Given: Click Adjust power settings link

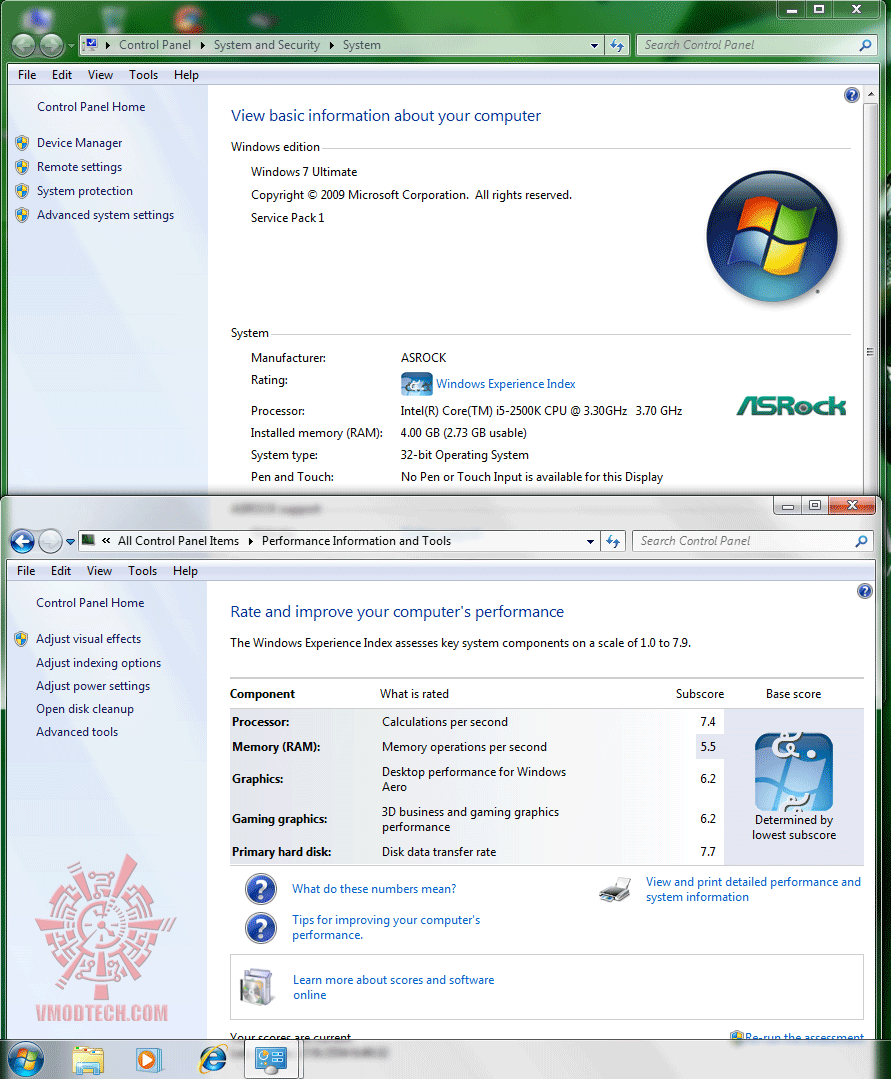Looking at the screenshot, I should [93, 686].
